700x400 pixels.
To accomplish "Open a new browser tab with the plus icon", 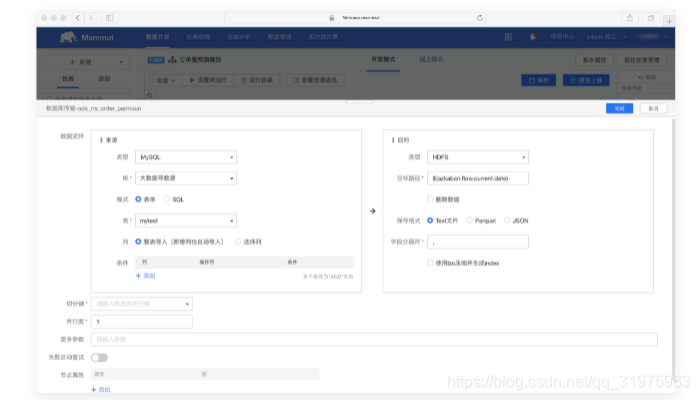I will pyautogui.click(x=669, y=21).
